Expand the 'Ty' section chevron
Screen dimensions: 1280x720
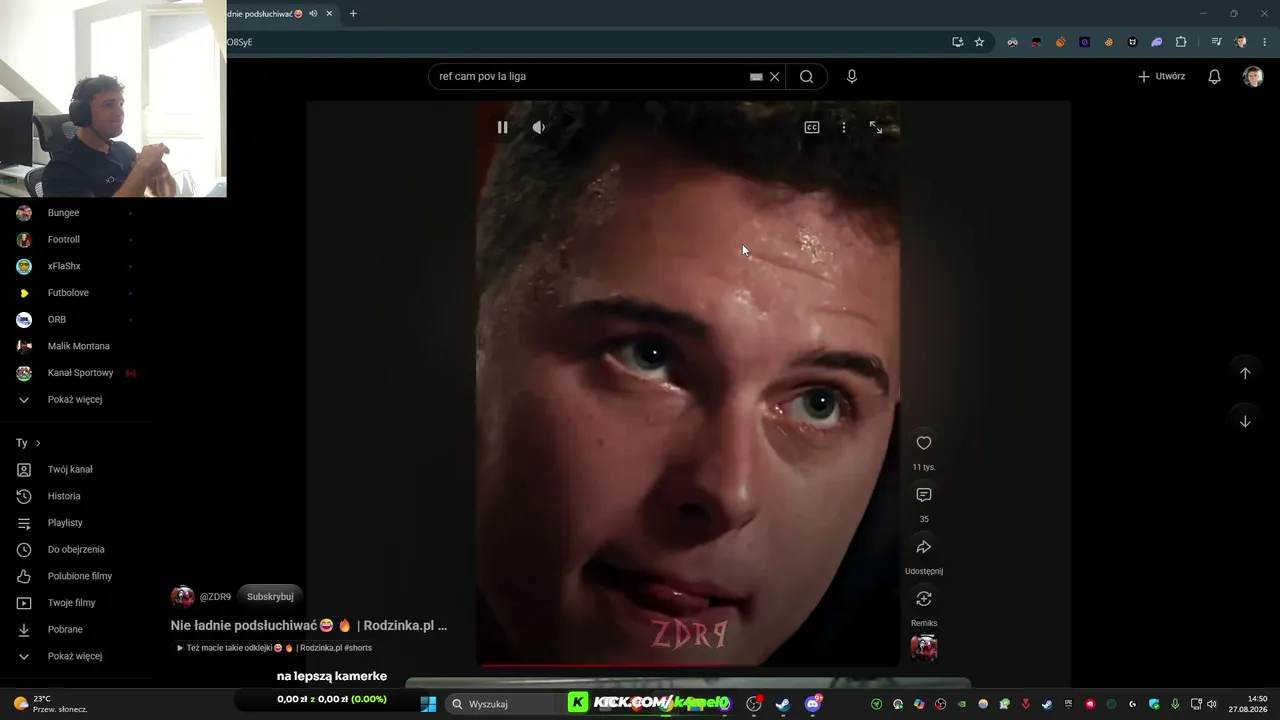[38, 443]
